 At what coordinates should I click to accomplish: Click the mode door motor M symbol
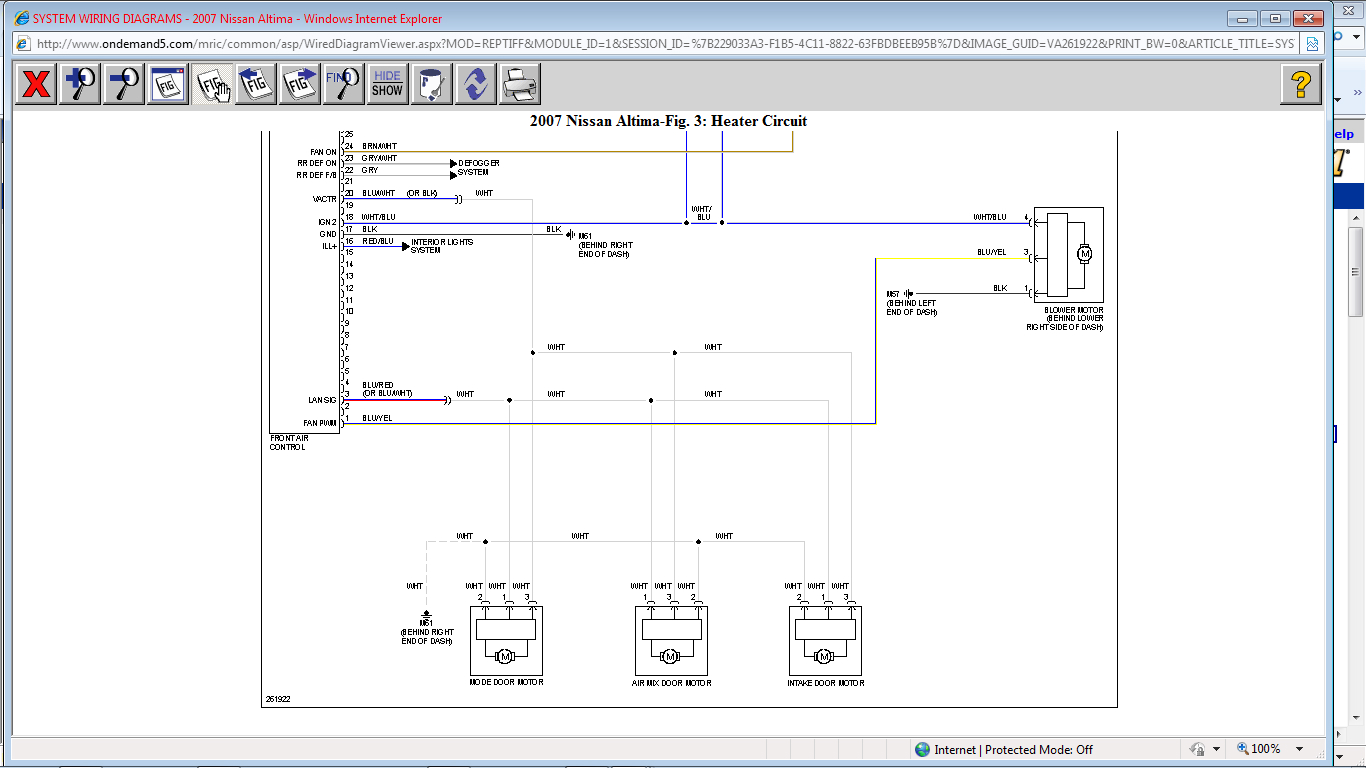(x=505, y=656)
